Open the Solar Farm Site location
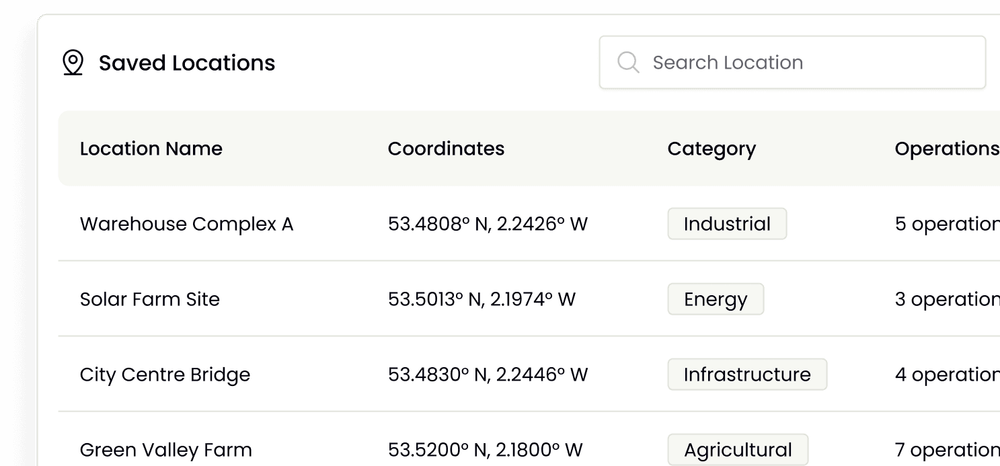1000x466 pixels. click(x=150, y=299)
